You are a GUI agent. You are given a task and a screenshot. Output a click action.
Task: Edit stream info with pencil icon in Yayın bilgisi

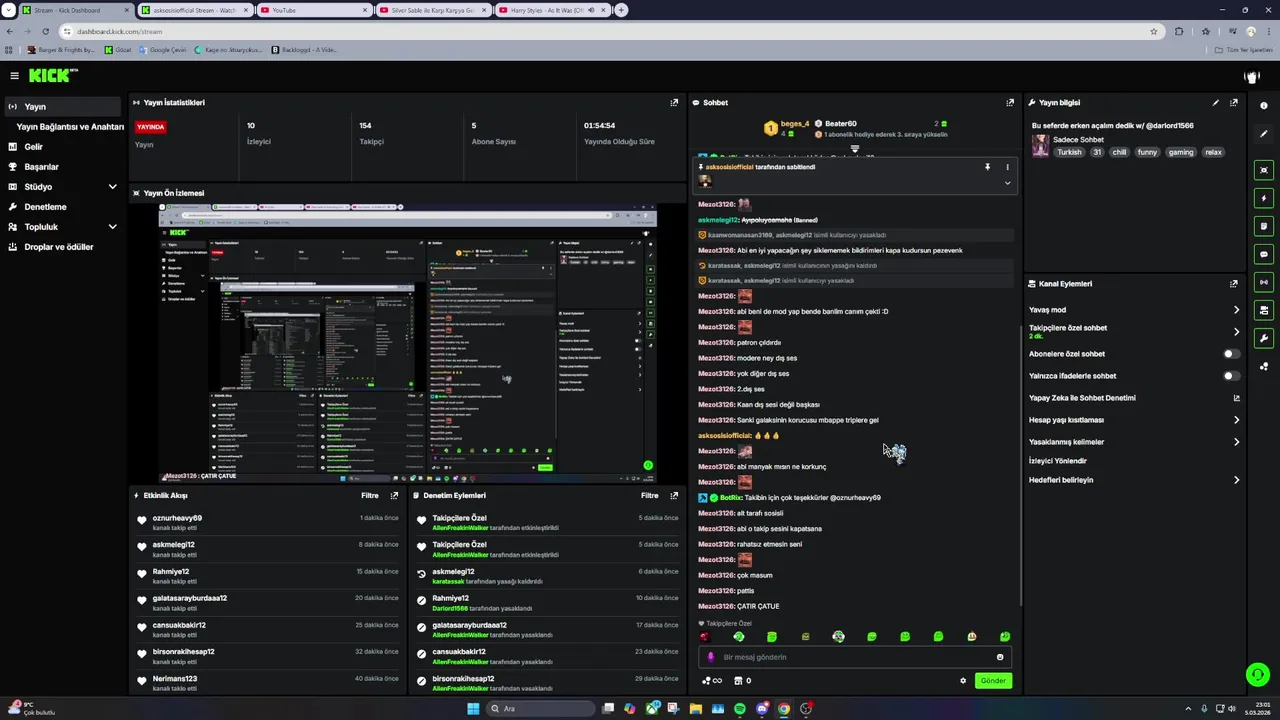1216,102
